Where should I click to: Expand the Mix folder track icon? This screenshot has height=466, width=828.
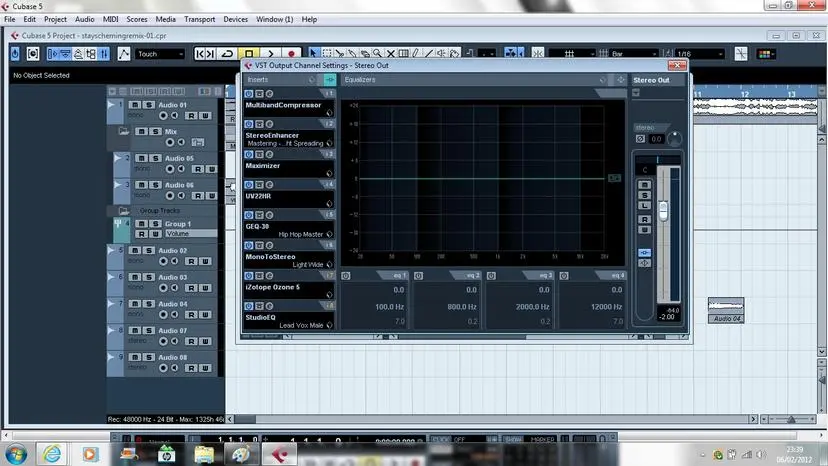[124, 131]
